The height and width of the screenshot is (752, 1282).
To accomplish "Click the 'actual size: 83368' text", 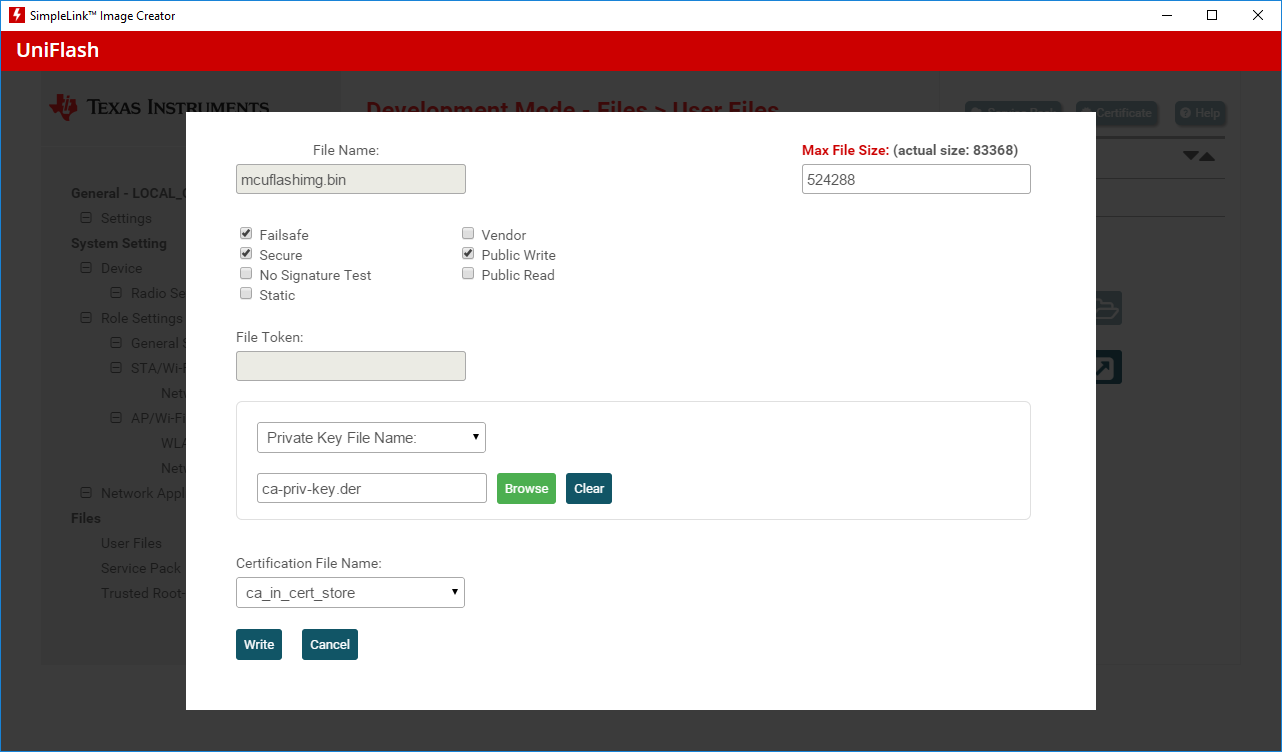I will tap(955, 150).
